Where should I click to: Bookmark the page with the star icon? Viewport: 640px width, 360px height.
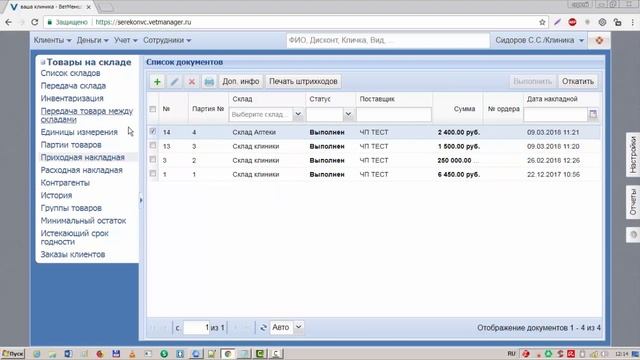542,22
